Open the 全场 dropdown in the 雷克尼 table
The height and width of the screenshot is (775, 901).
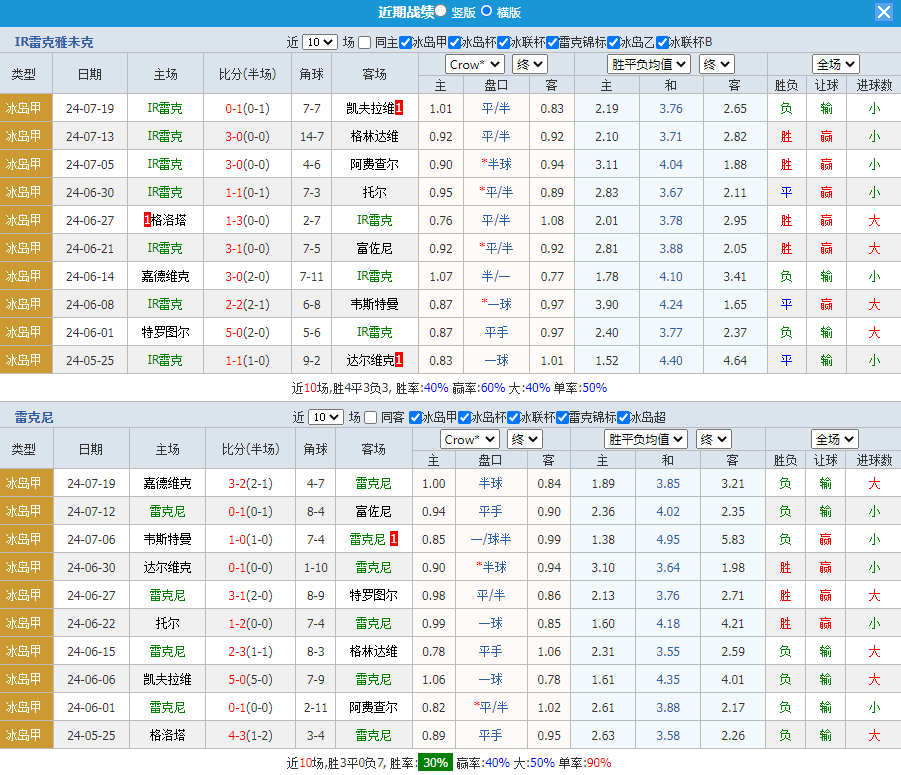(x=835, y=439)
